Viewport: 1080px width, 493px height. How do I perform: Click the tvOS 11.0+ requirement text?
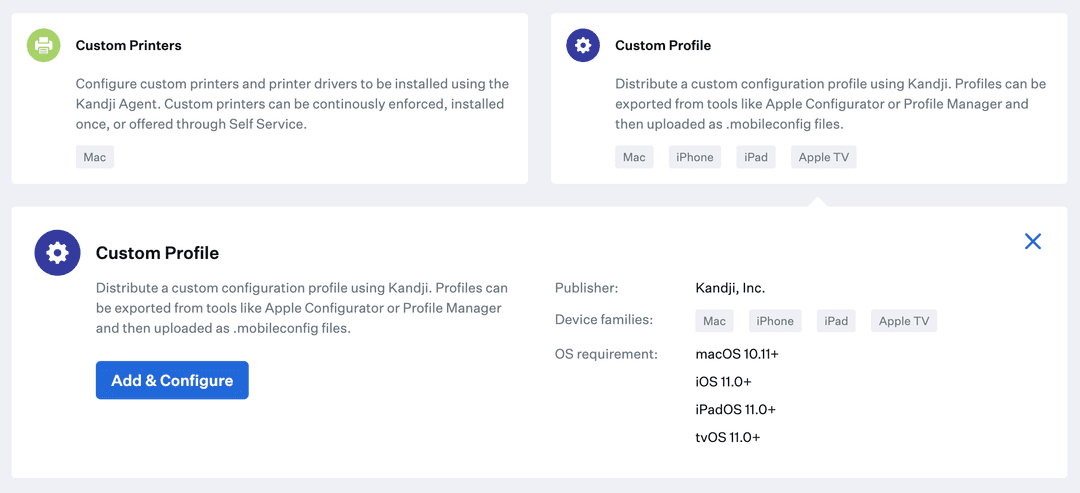(x=728, y=437)
